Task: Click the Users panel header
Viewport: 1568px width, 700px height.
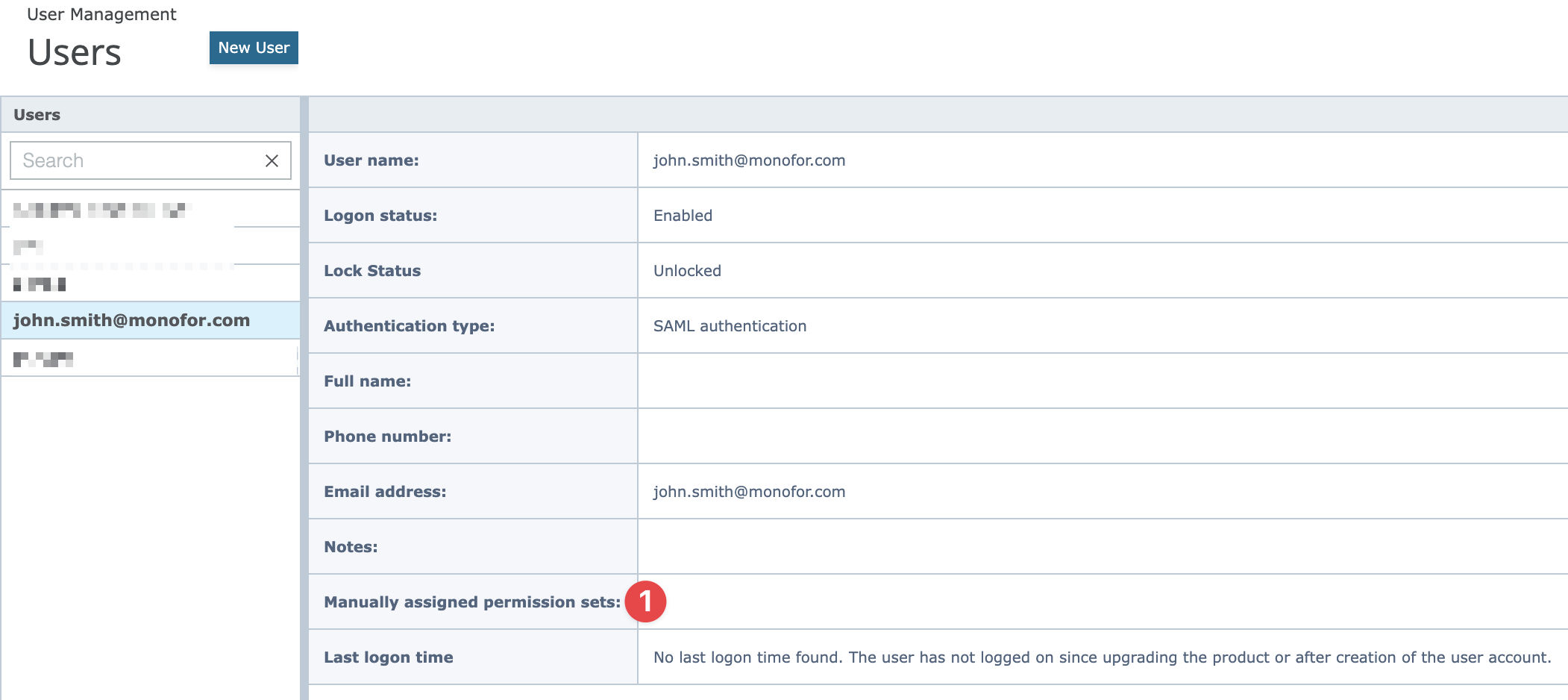Action: [38, 114]
